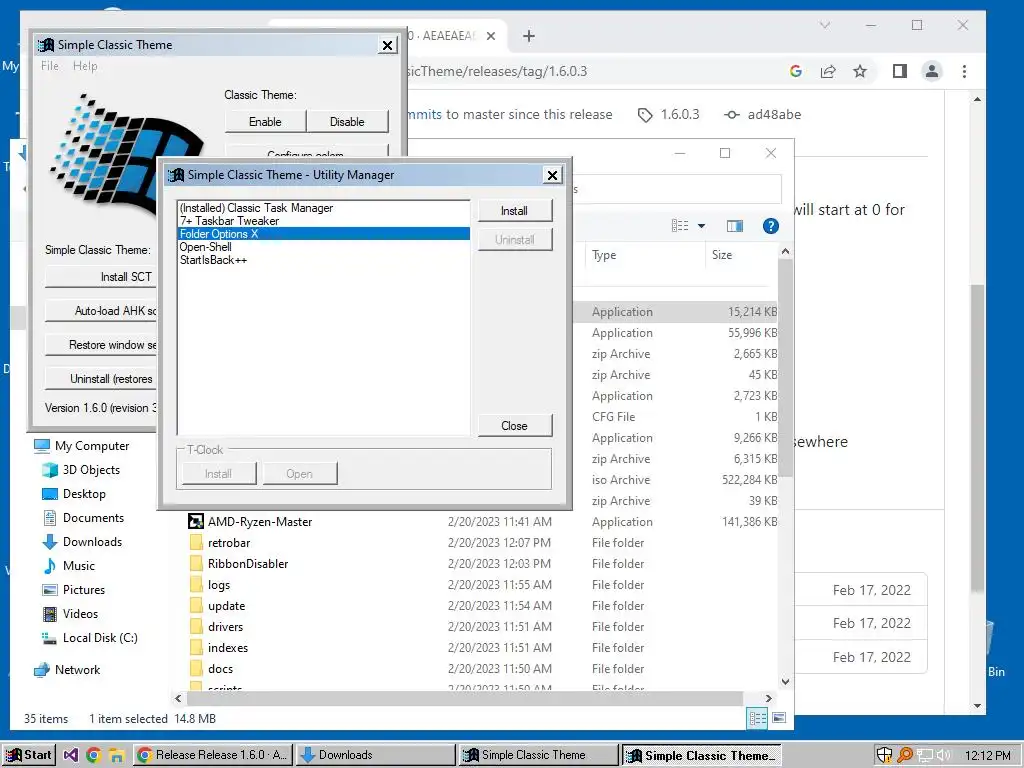The height and width of the screenshot is (768, 1024).
Task: Select Open-Shell in the utility list
Action: (324, 247)
